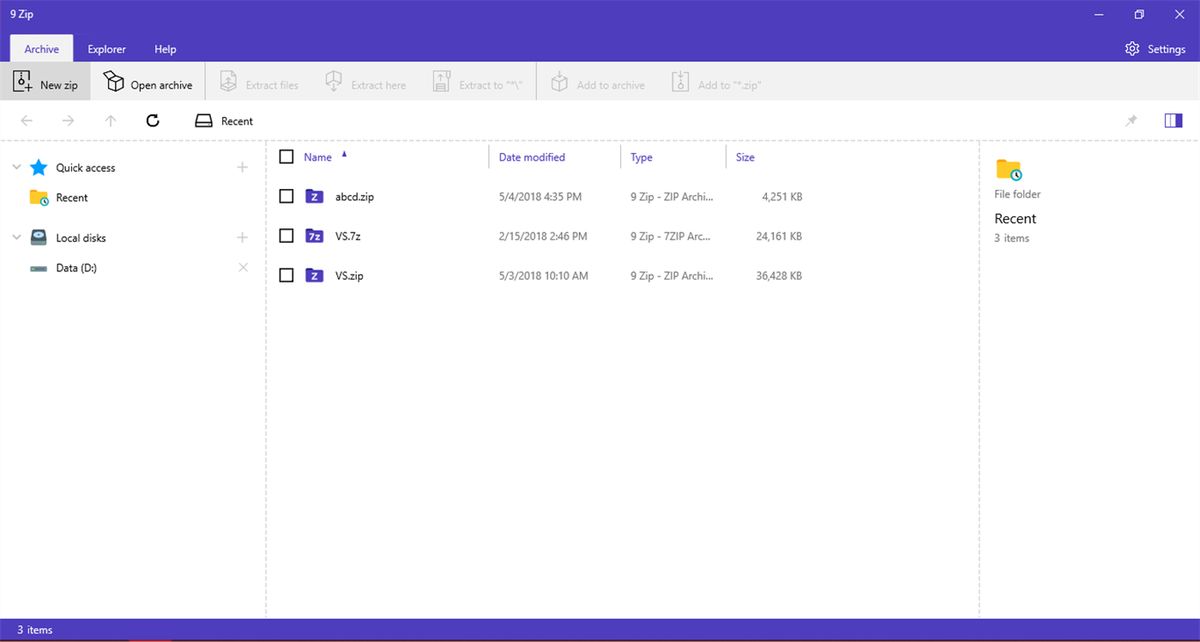
Task: Click the refresh icon in navigation bar
Action: [x=152, y=121]
